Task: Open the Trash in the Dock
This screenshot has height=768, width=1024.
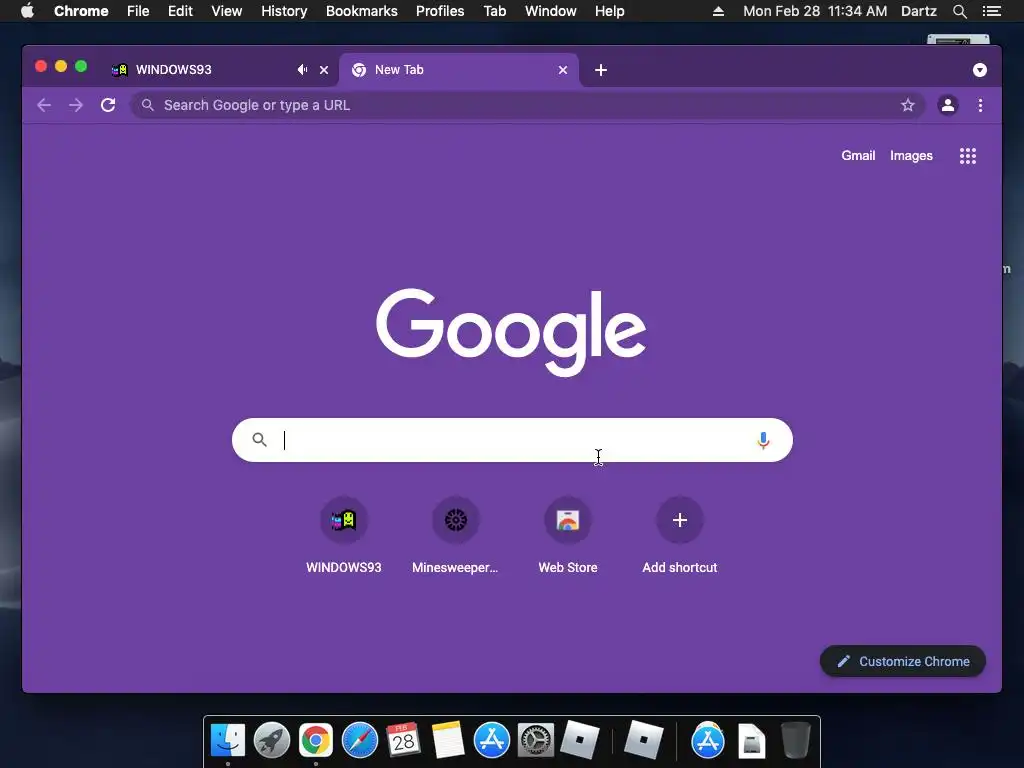Action: pyautogui.click(x=796, y=740)
